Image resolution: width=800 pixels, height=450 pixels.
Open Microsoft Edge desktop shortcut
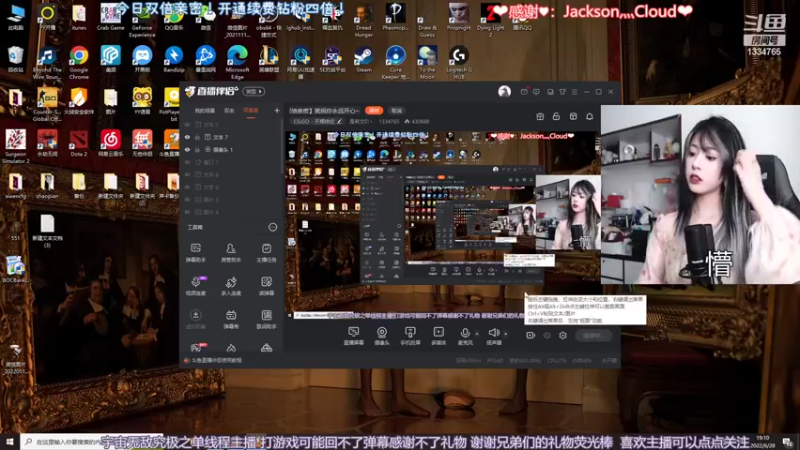point(237,62)
